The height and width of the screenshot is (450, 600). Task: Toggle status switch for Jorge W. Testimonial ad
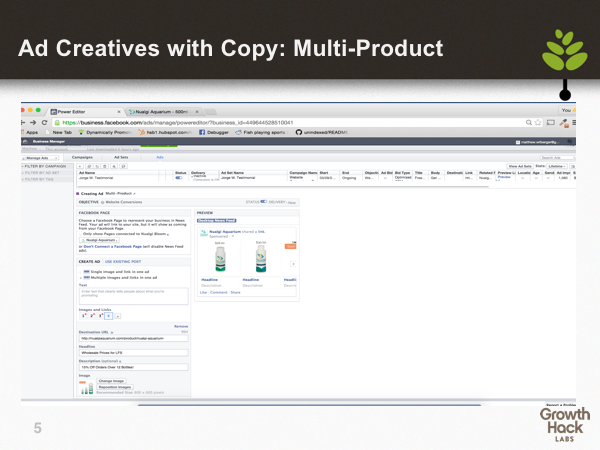coord(179,178)
